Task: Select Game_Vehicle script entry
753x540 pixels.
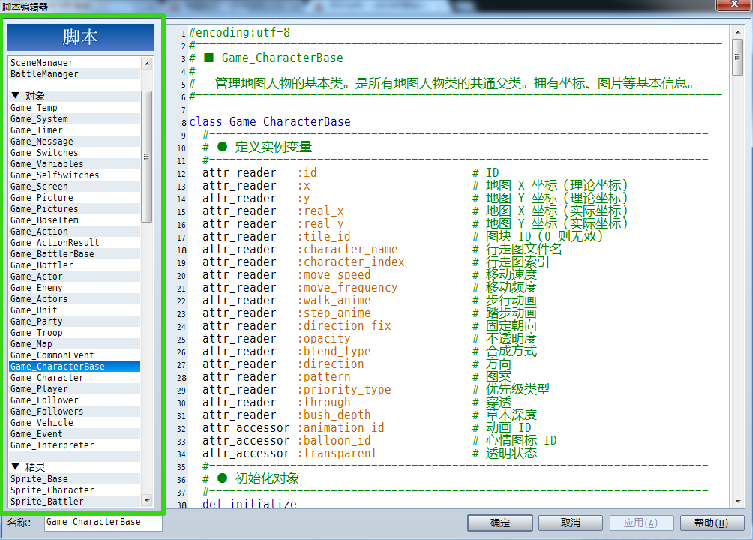Action: point(74,422)
